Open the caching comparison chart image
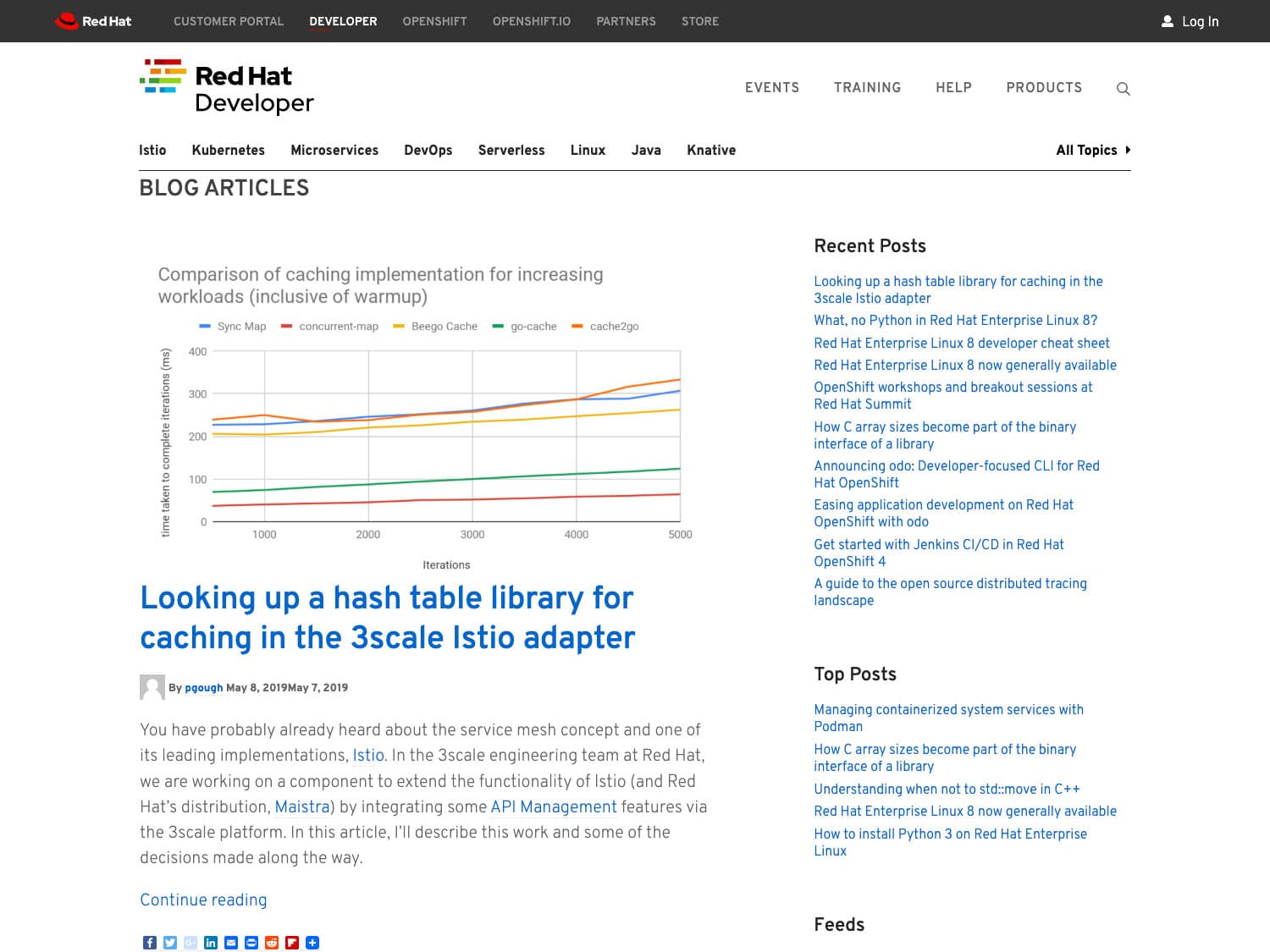Viewport: 1270px width, 952px height. pyautogui.click(x=425, y=415)
